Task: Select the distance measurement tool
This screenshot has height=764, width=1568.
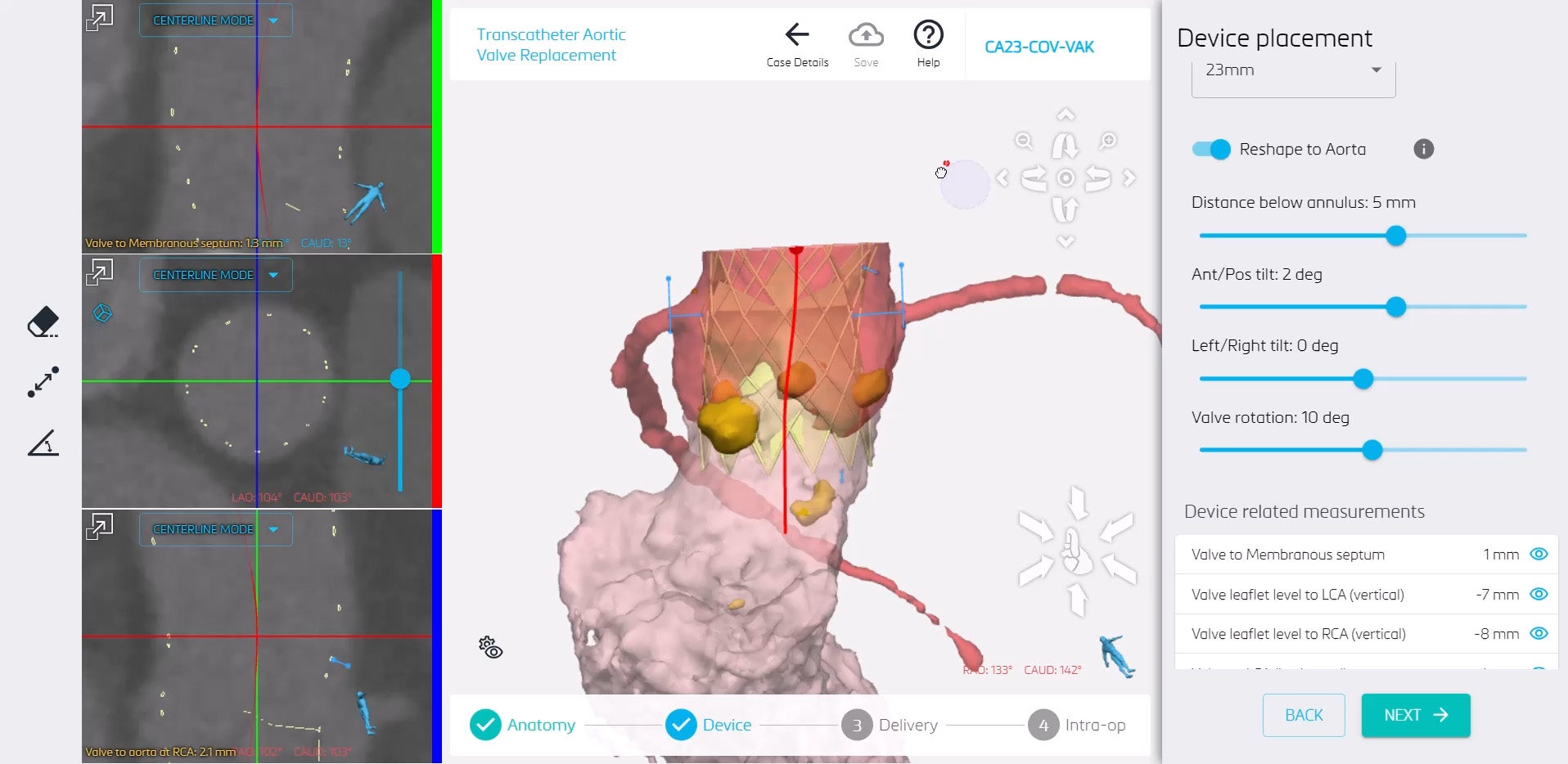Action: (43, 382)
